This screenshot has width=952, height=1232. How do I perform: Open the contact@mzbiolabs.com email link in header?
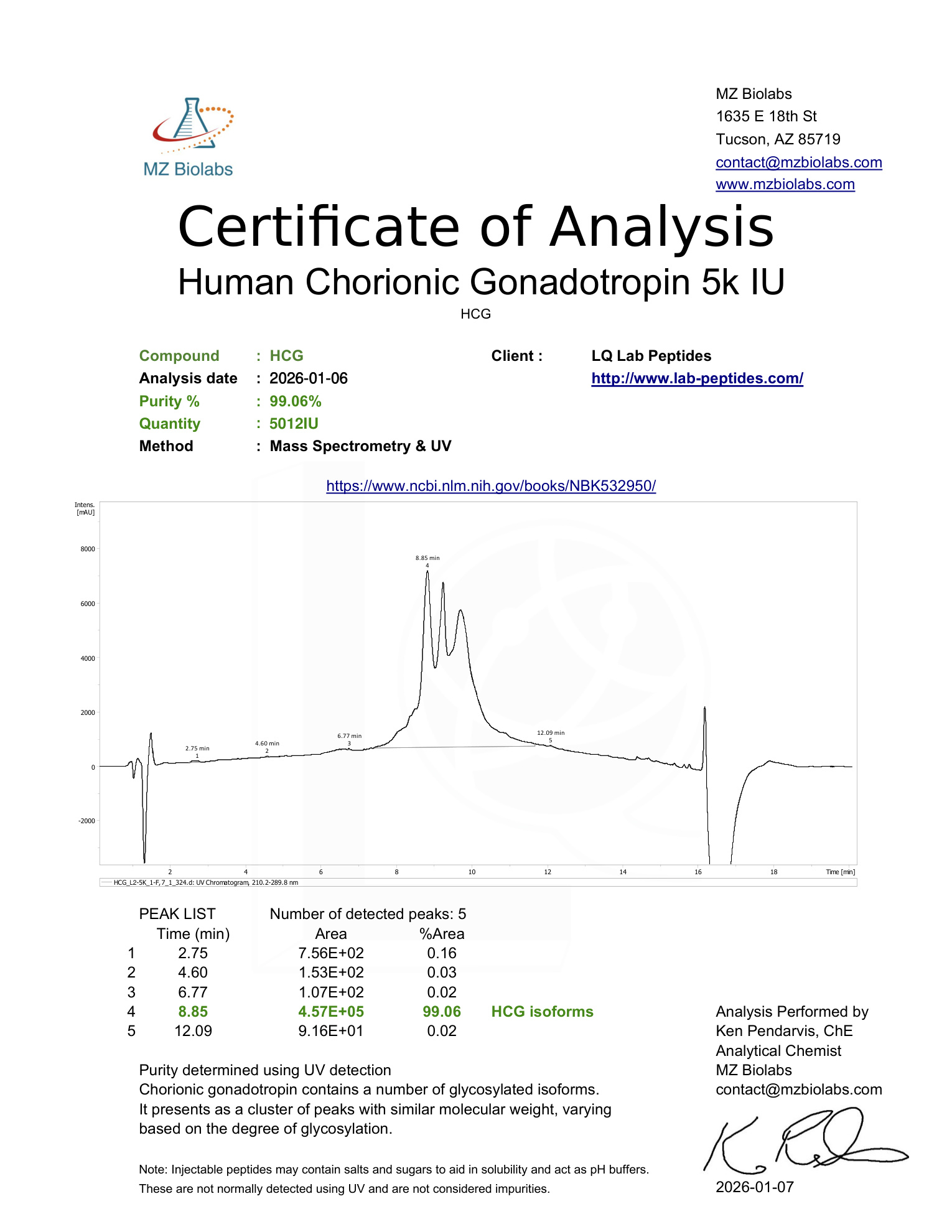(798, 162)
